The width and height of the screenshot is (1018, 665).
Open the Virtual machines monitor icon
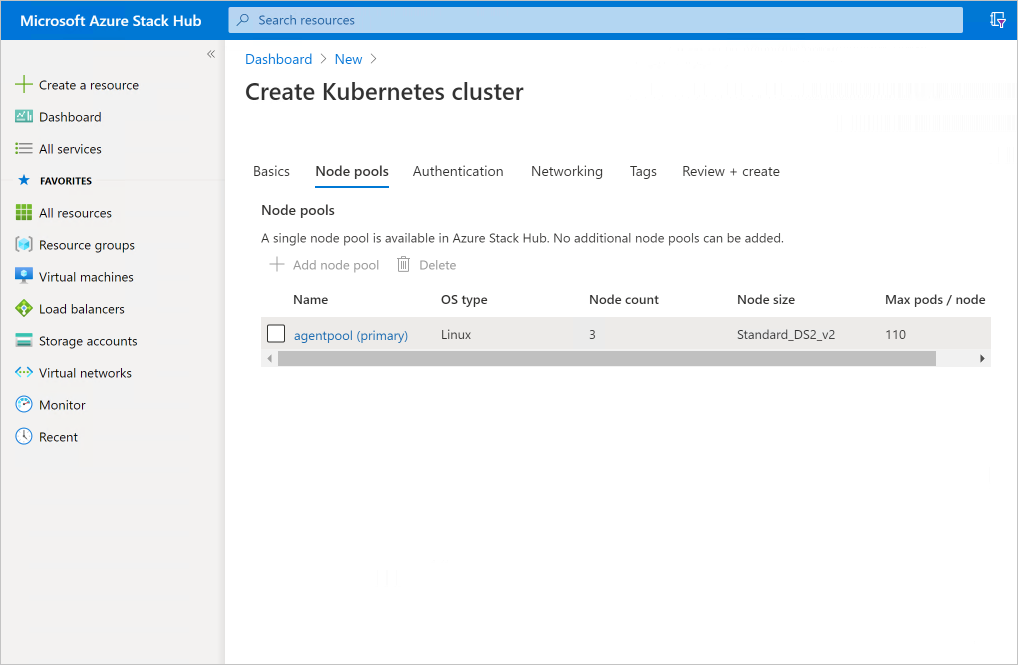(x=24, y=277)
